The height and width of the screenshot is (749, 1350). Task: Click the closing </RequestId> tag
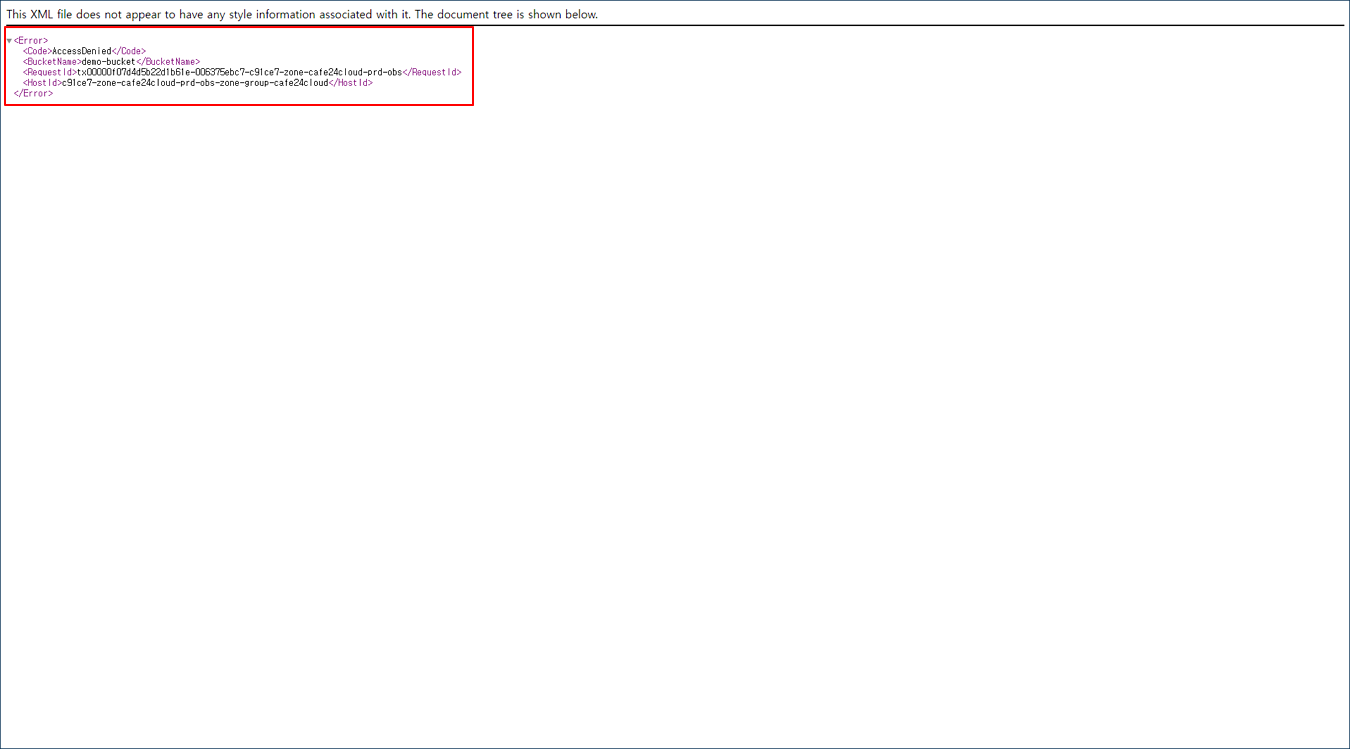[432, 72]
